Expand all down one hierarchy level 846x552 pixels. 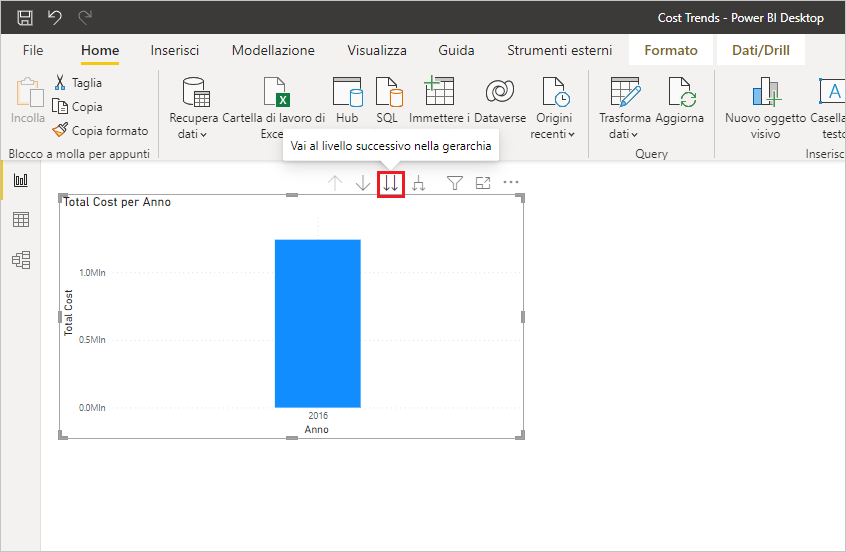click(x=419, y=183)
